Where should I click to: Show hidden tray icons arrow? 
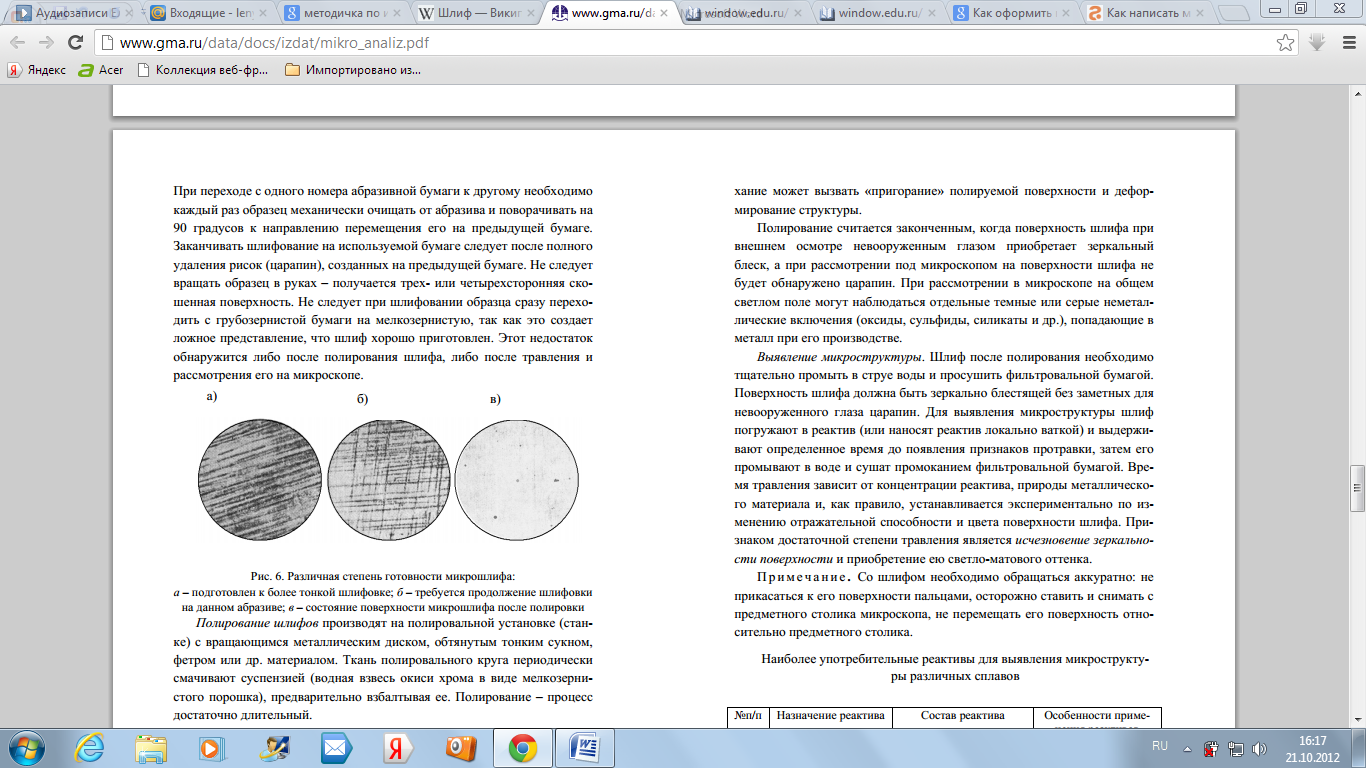[1188, 747]
